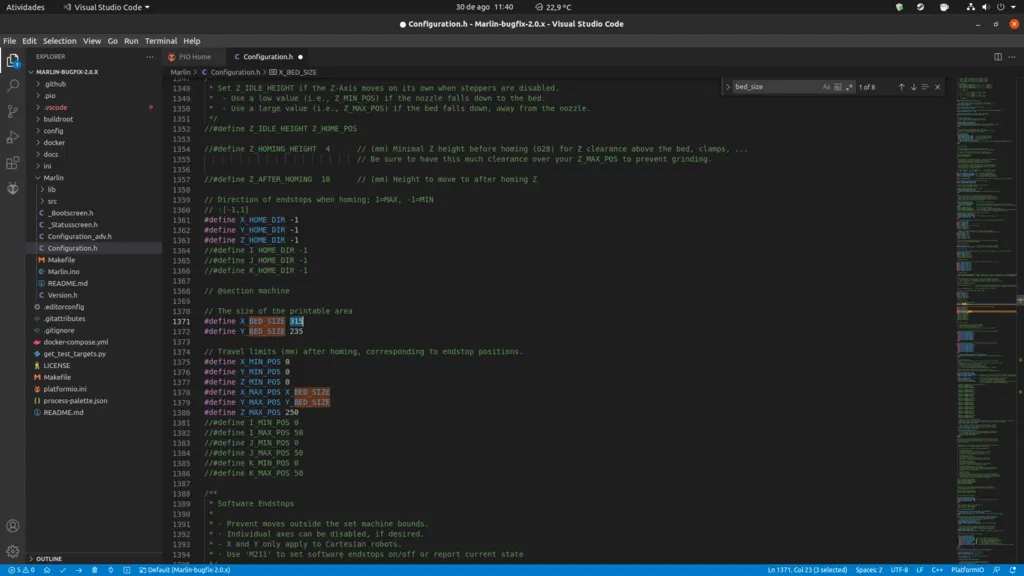Open the Run and Debug view
The width and height of the screenshot is (1024, 576).
(x=12, y=137)
